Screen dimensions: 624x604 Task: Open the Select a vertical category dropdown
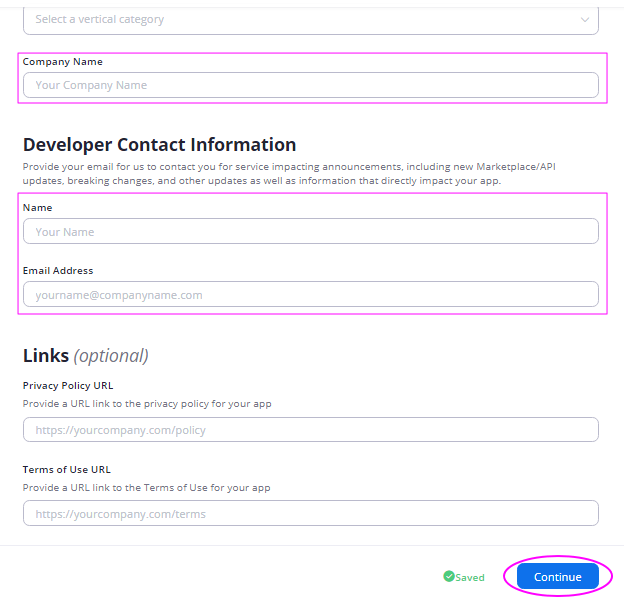click(310, 20)
